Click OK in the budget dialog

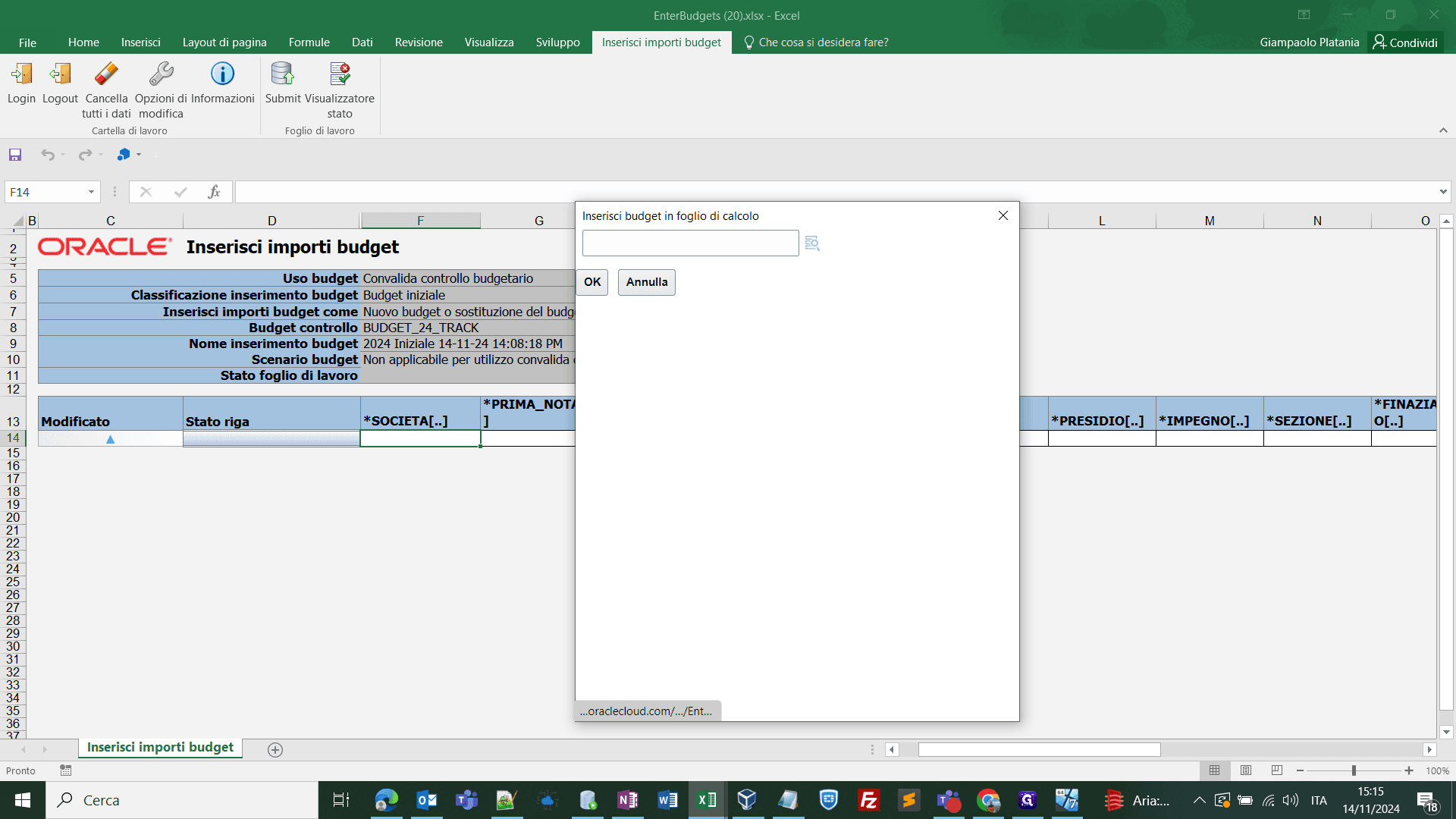(592, 282)
